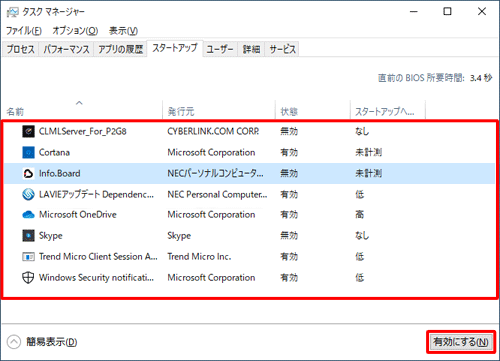Click the Cortana blue icon
Screen dimensions: 500x361
pos(28,152)
